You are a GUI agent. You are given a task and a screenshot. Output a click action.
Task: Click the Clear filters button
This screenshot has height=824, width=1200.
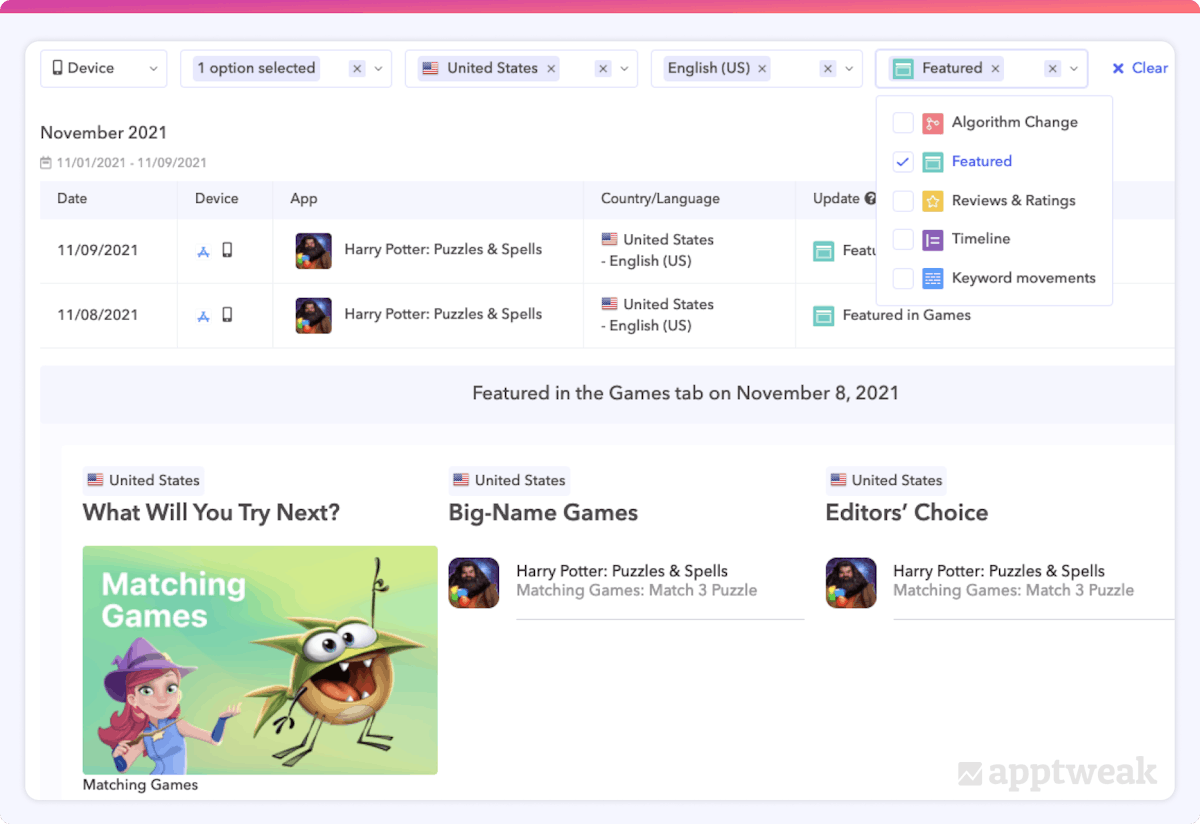tap(1140, 68)
